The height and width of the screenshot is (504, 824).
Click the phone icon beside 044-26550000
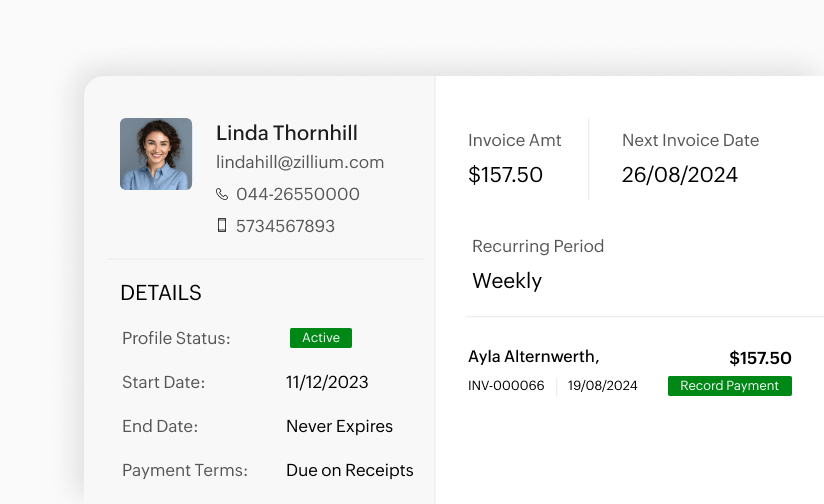(222, 194)
